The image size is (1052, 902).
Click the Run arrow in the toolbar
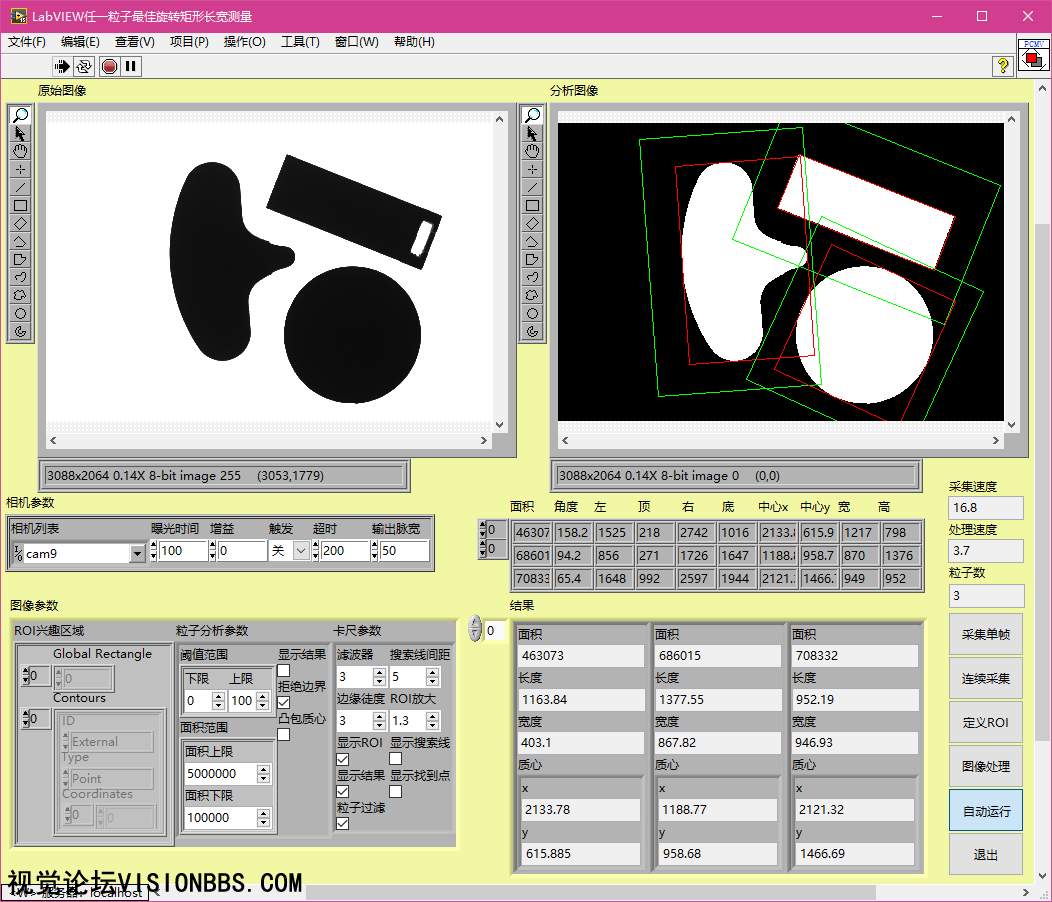pos(62,66)
